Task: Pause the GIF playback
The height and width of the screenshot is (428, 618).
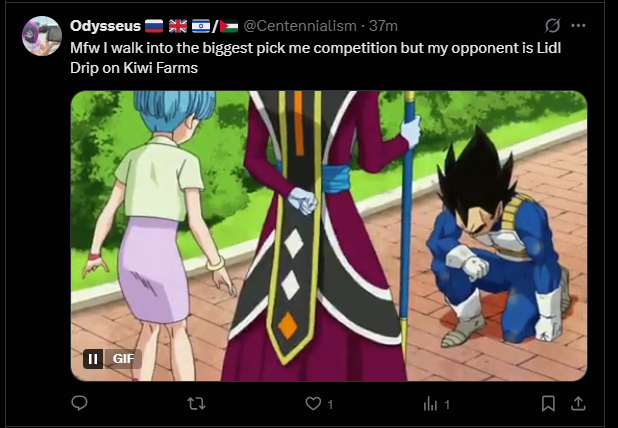Action: coord(93,359)
